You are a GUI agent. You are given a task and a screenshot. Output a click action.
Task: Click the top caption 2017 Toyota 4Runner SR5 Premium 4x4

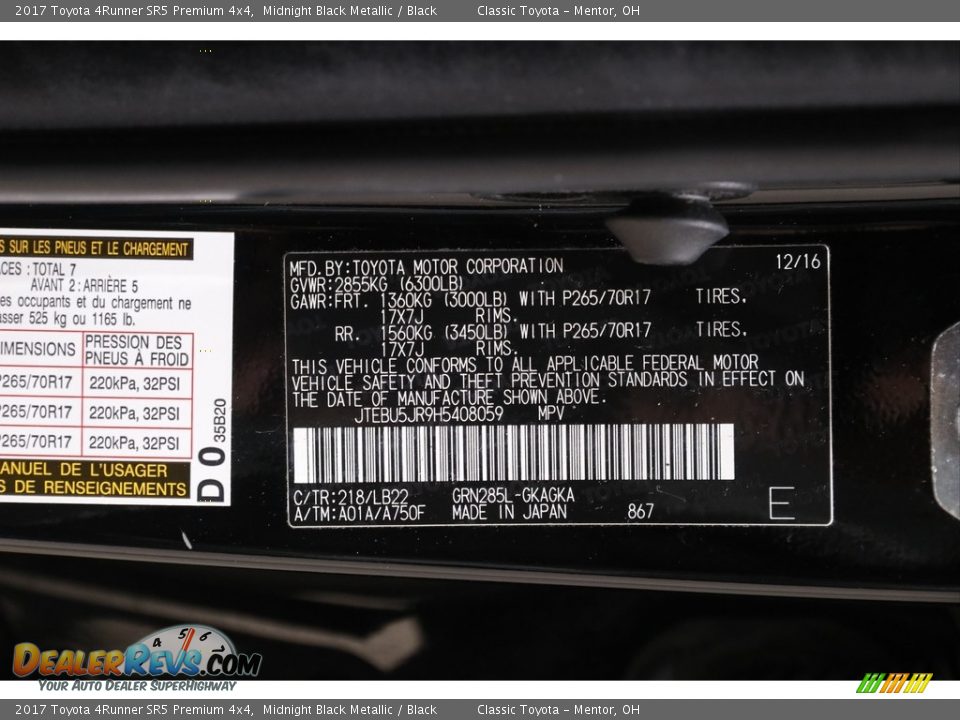(134, 10)
